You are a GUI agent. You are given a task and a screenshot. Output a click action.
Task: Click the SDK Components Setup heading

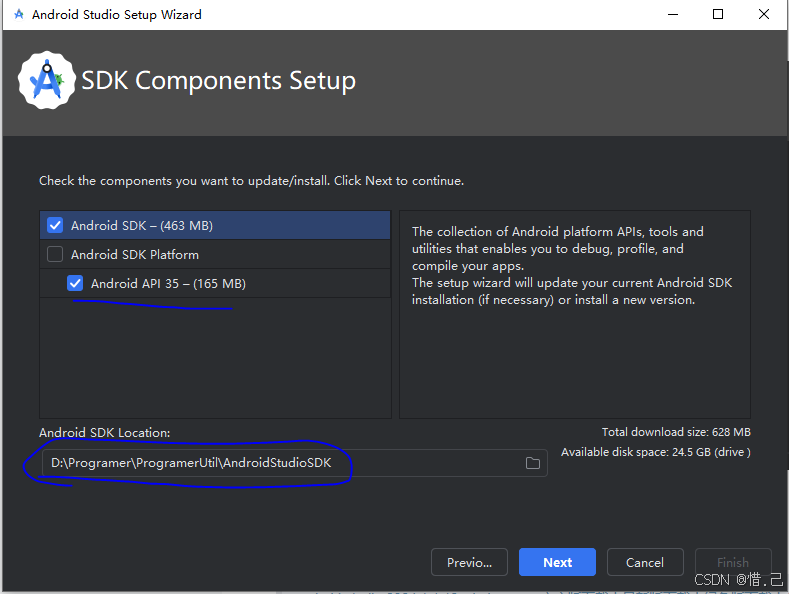218,81
